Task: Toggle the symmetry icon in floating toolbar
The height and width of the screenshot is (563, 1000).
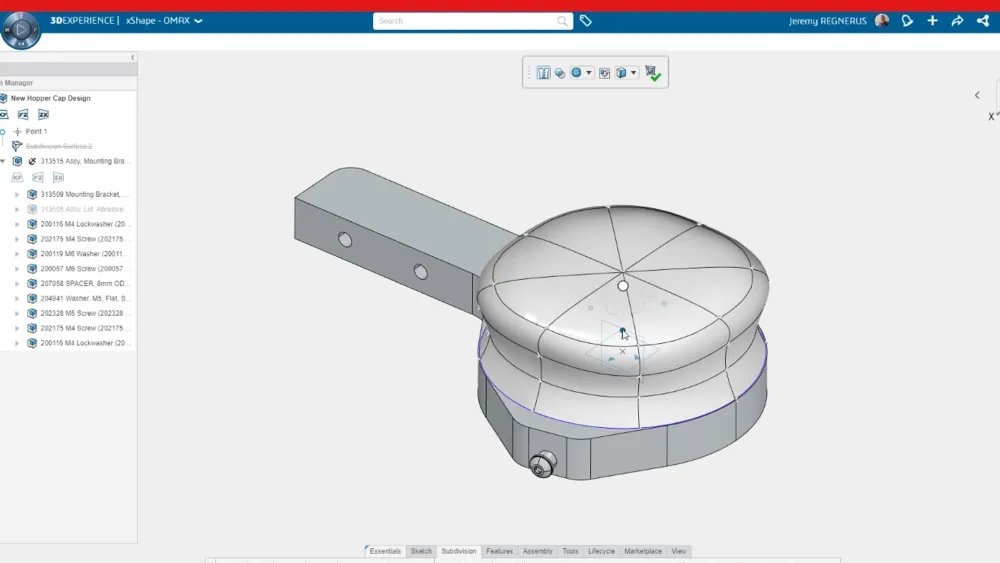Action: click(543, 73)
